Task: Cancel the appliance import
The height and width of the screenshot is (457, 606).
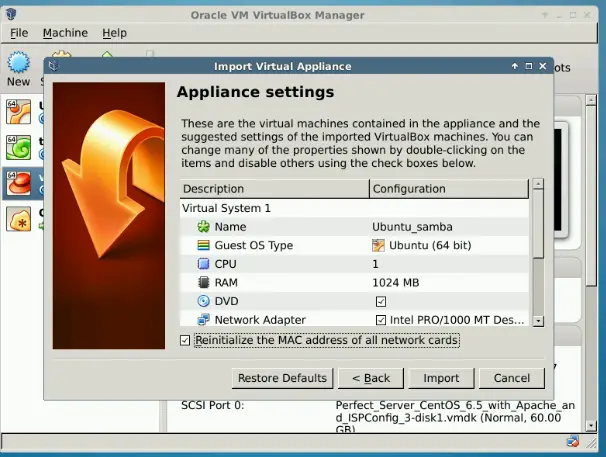Action: 512,378
